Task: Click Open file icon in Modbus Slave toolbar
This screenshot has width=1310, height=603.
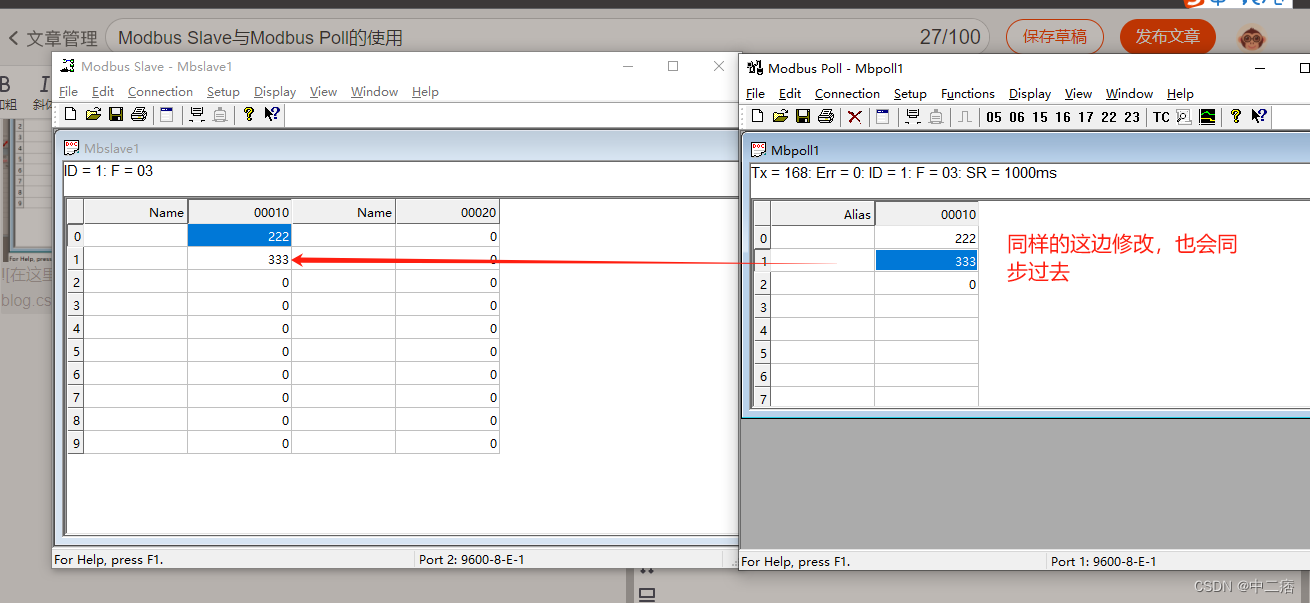Action: (x=93, y=115)
